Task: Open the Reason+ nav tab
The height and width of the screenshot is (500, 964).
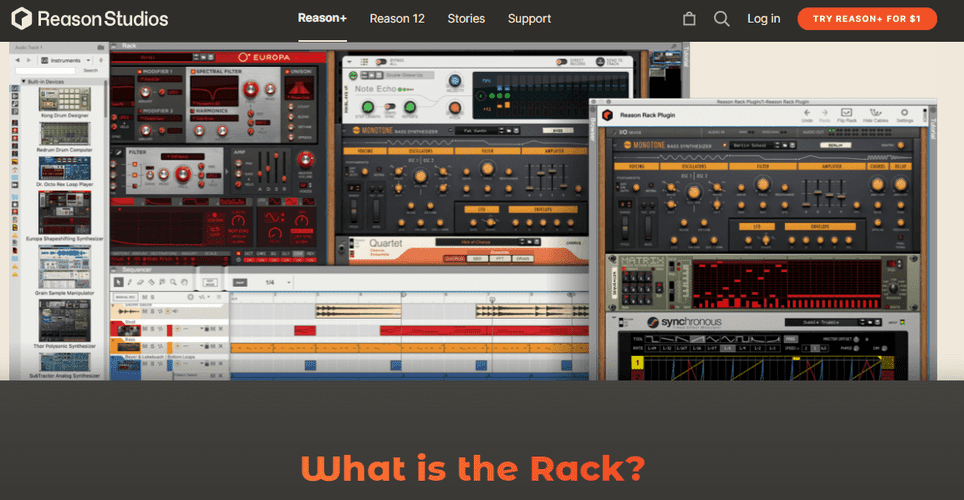Action: click(322, 18)
